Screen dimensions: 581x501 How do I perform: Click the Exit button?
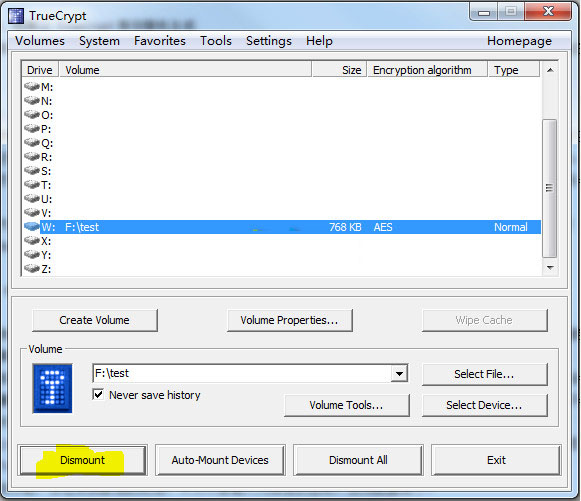click(x=496, y=460)
